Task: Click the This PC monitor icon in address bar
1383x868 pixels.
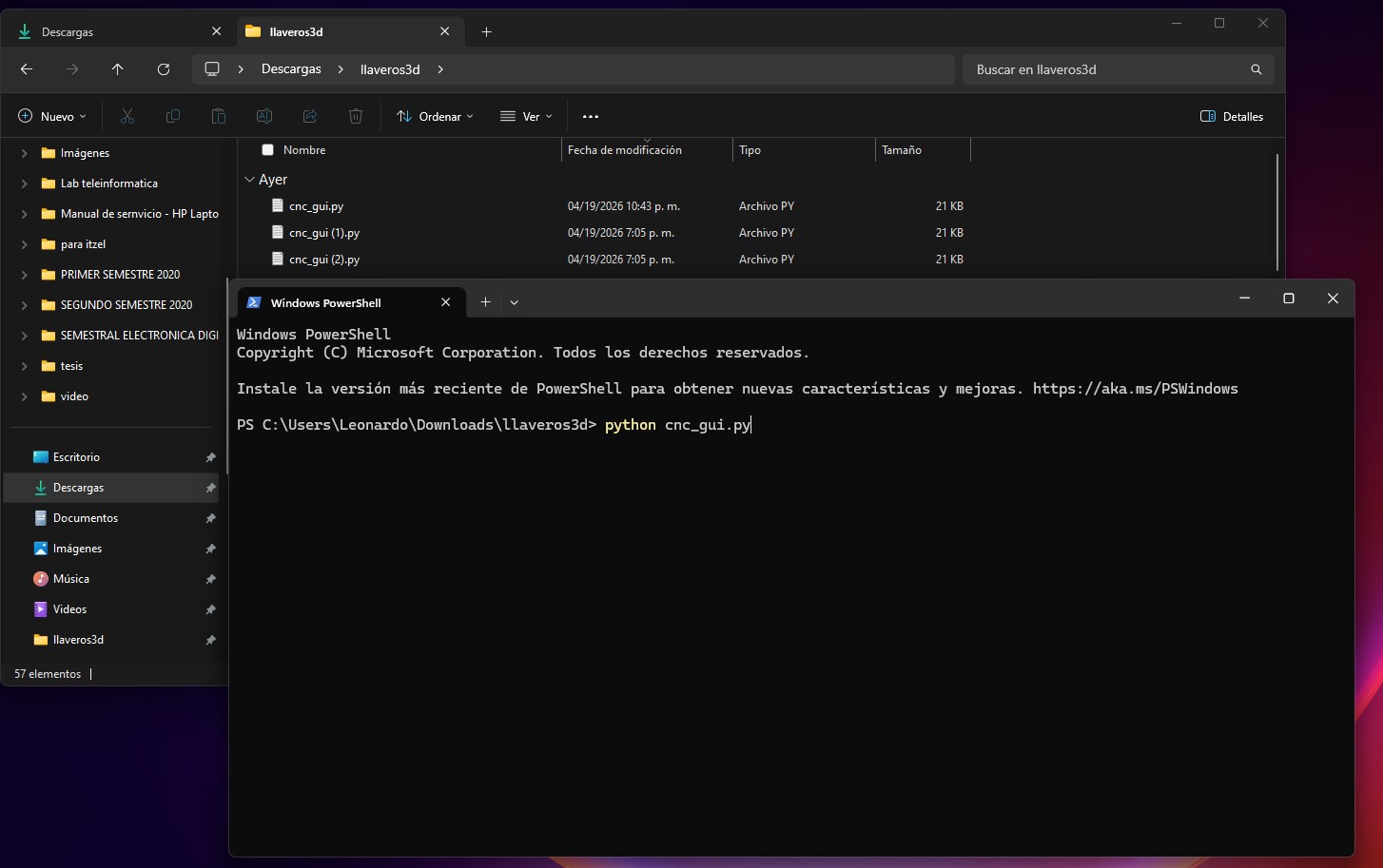Action: click(x=212, y=69)
